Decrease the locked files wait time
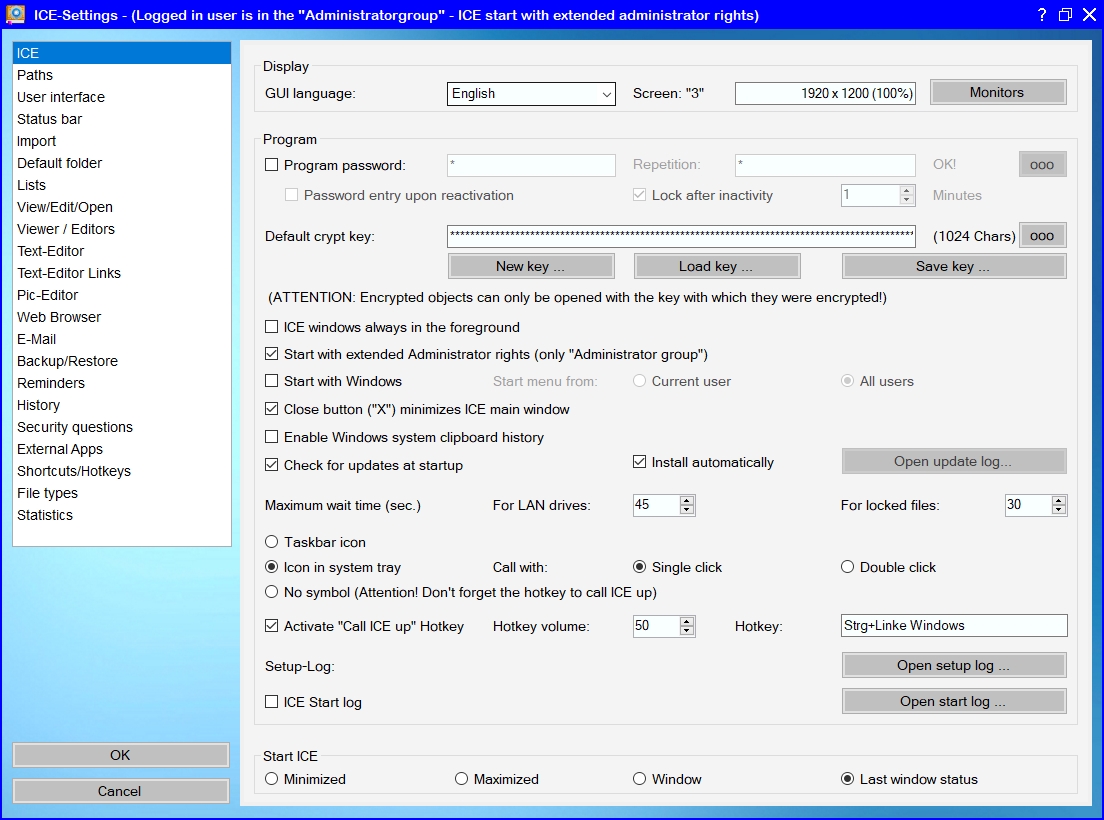This screenshot has height=820, width=1104. click(x=1059, y=510)
